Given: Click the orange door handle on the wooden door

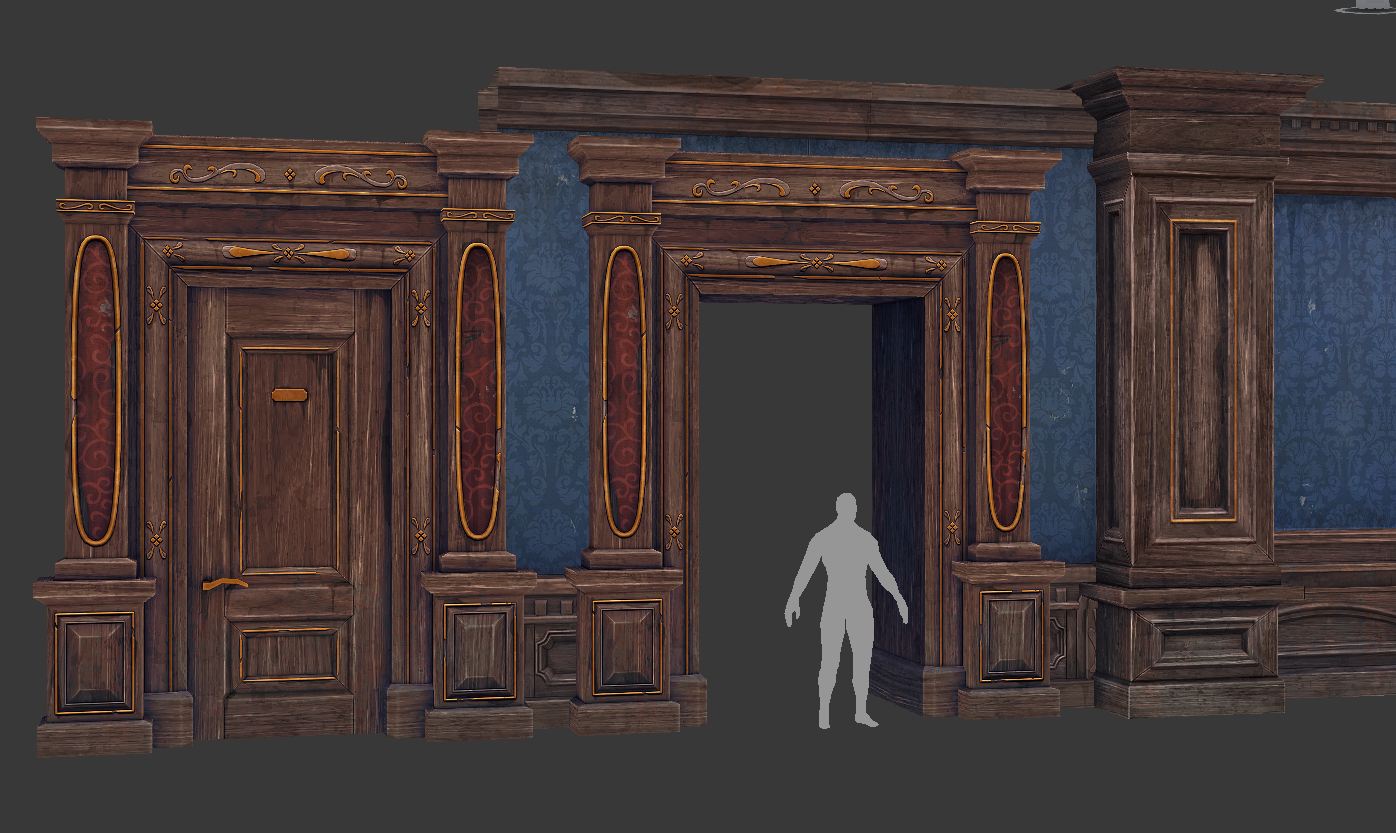Looking at the screenshot, I should pos(225,584).
